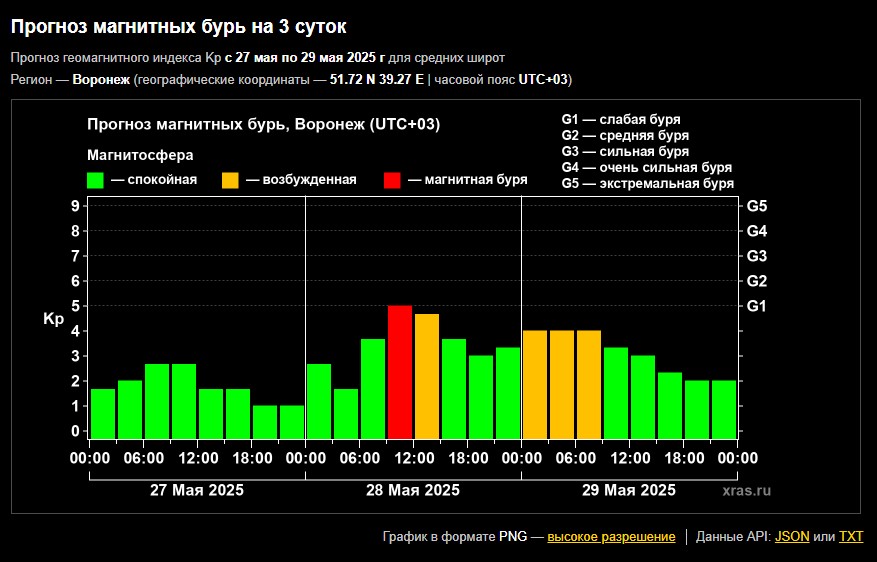Click the green 'спокойная' legend swatch

(x=96, y=180)
